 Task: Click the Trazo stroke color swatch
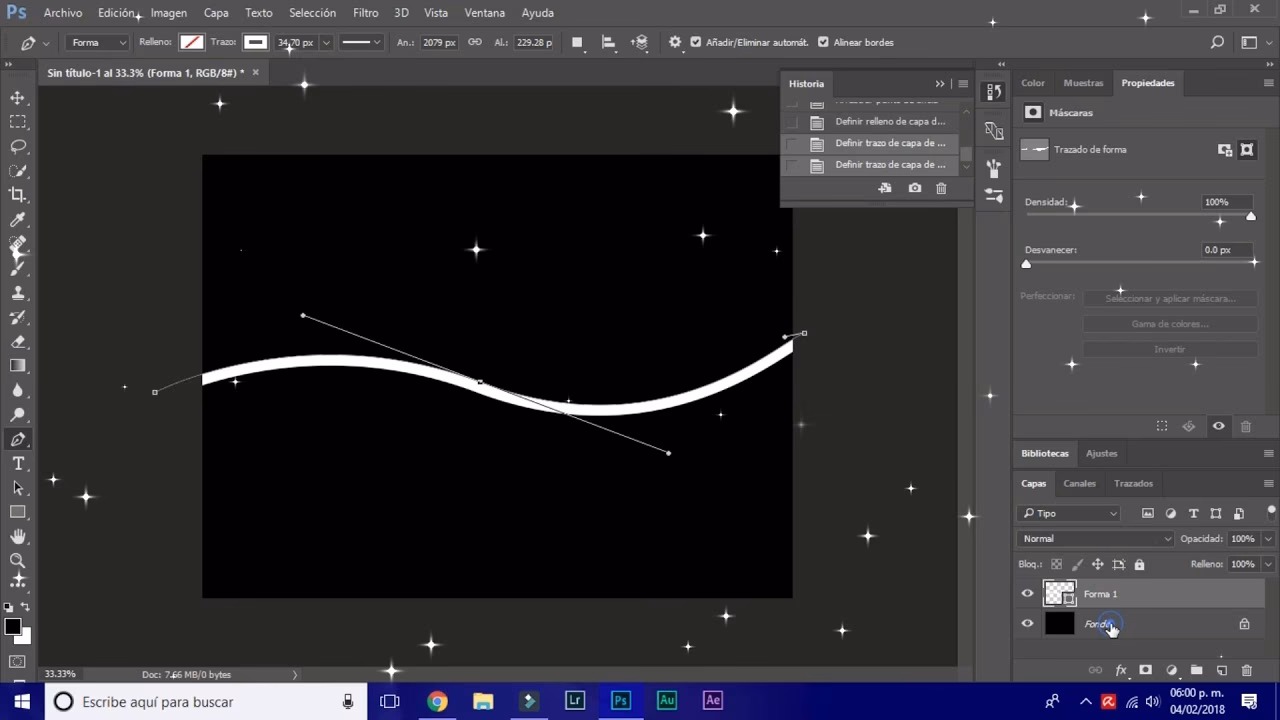[255, 42]
